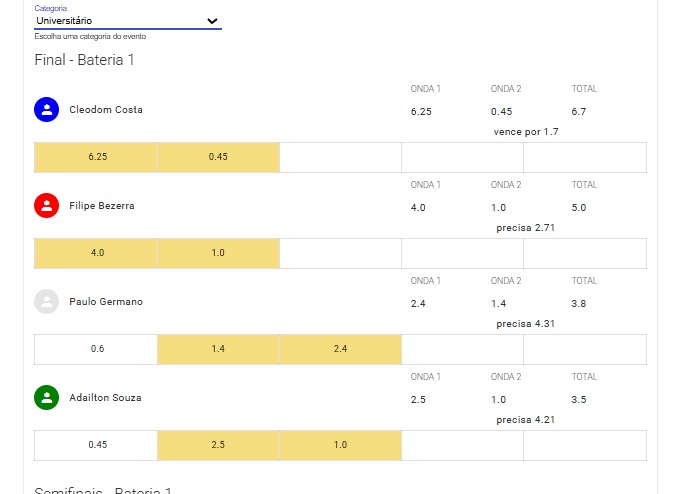Click the Paulo Germano name
This screenshot has height=494, width=678.
point(106,302)
